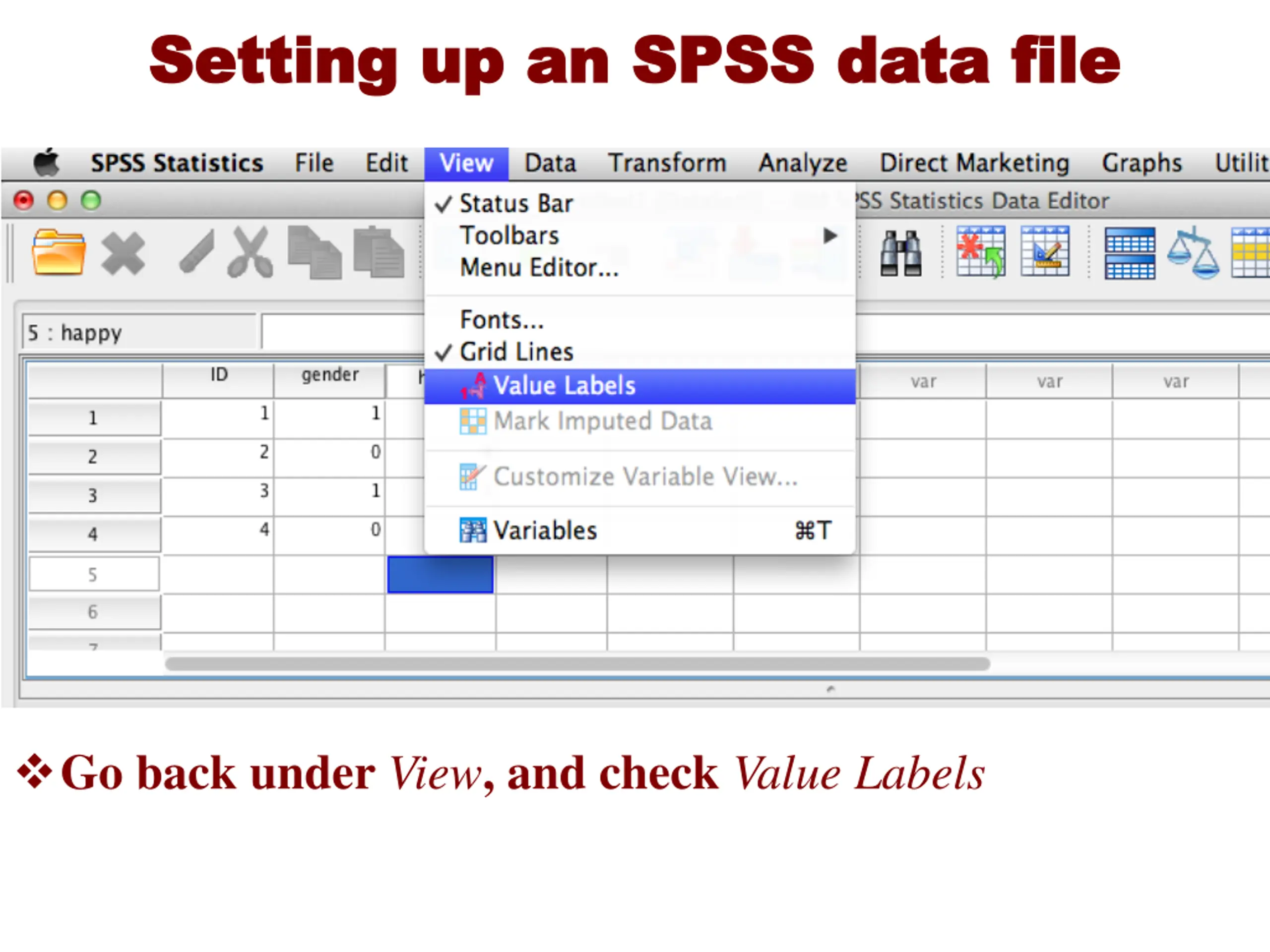Select row 3 header

[94, 496]
